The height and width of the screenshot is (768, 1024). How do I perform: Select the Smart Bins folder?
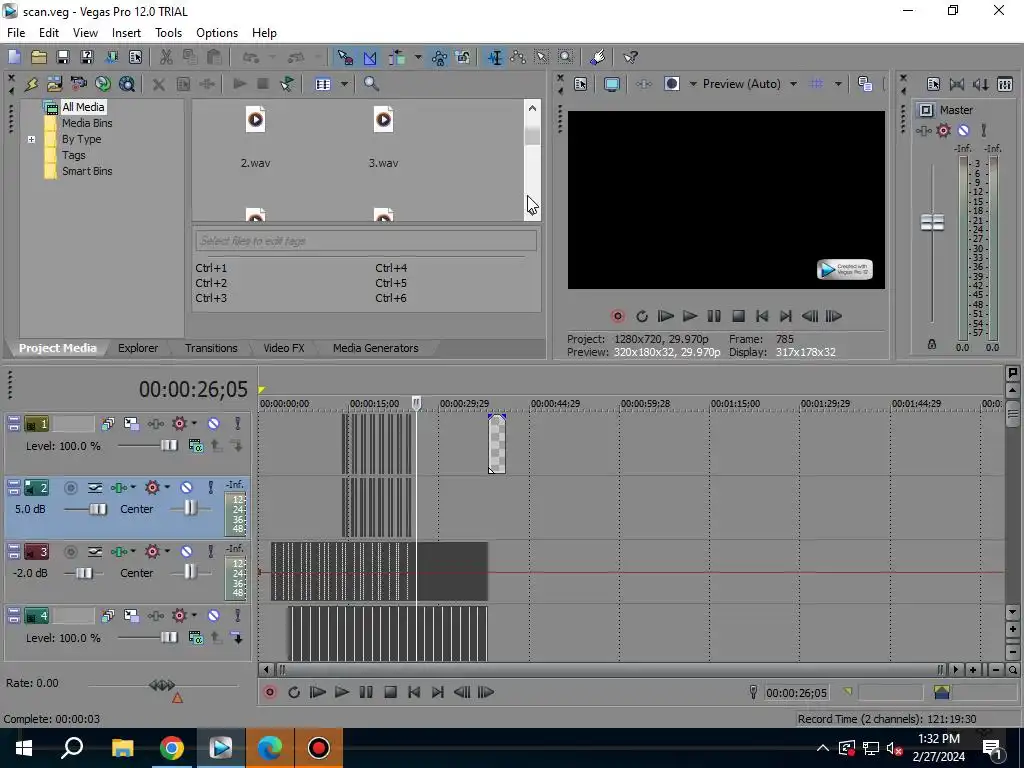[x=87, y=171]
